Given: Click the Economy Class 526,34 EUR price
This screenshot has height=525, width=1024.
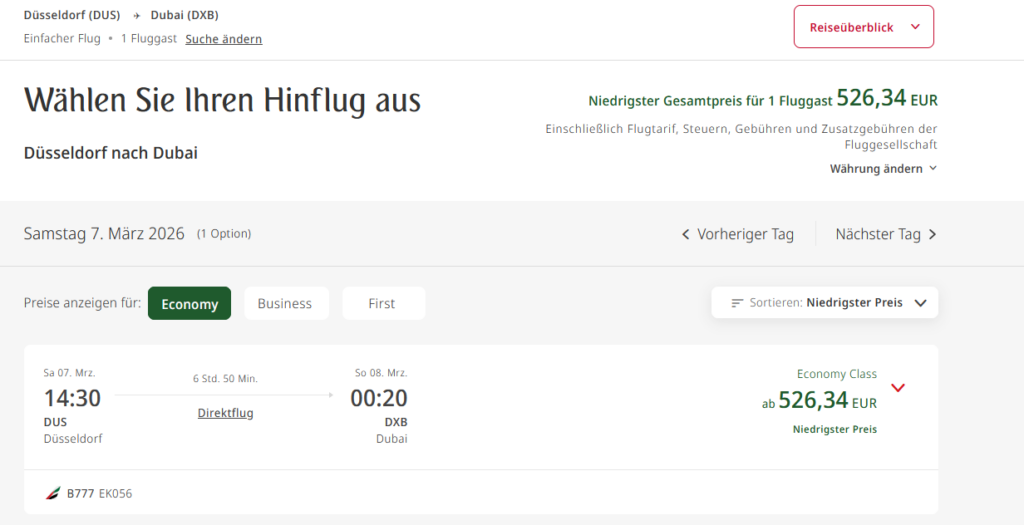Looking at the screenshot, I should pos(820,400).
